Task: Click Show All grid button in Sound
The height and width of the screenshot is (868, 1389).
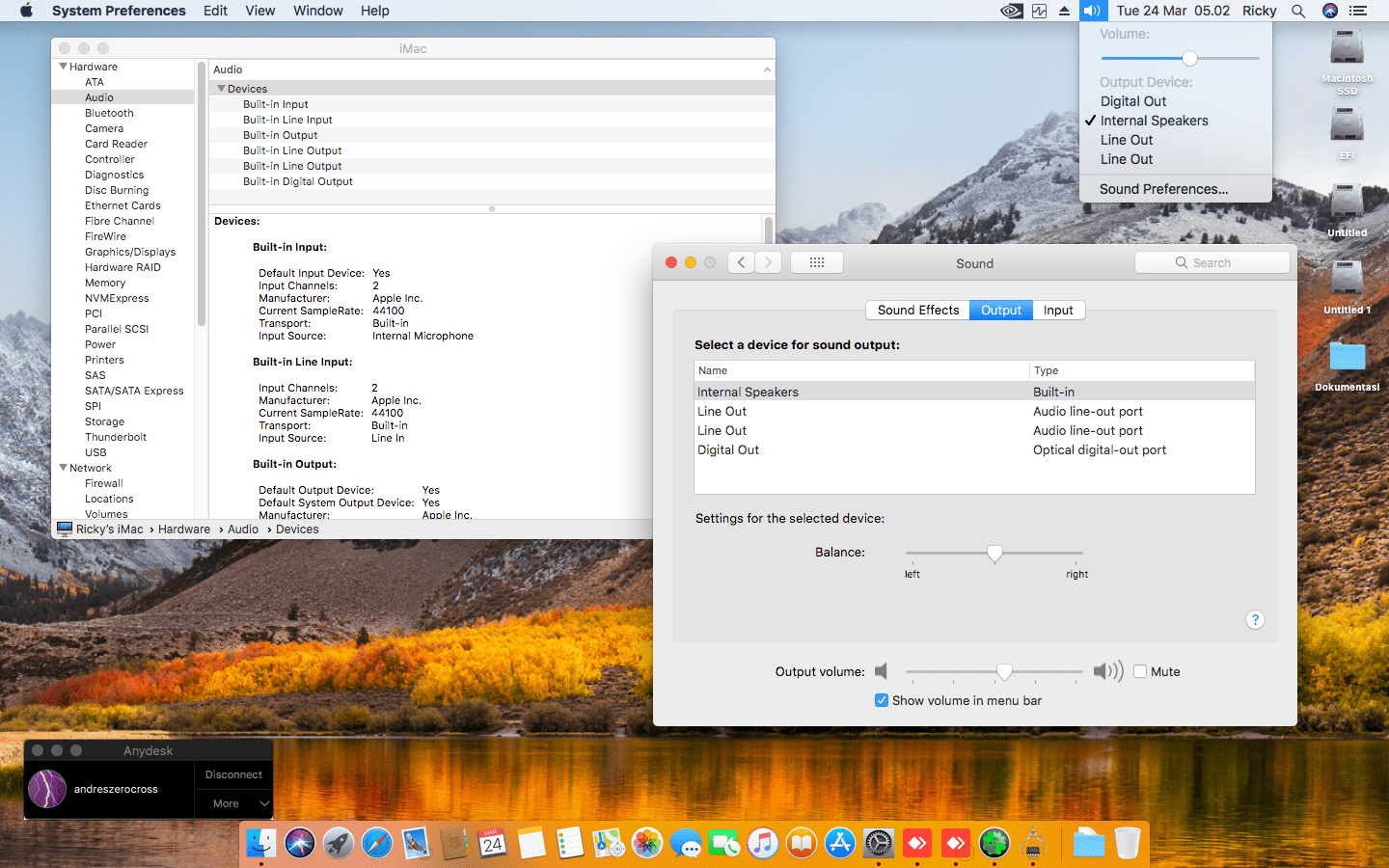Action: click(817, 262)
